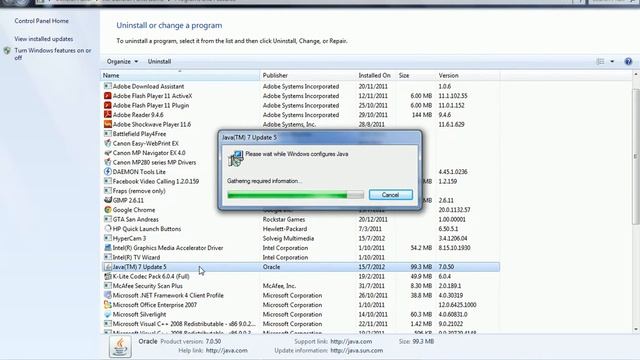
Task: Click the change view icon
Action: coord(600,62)
